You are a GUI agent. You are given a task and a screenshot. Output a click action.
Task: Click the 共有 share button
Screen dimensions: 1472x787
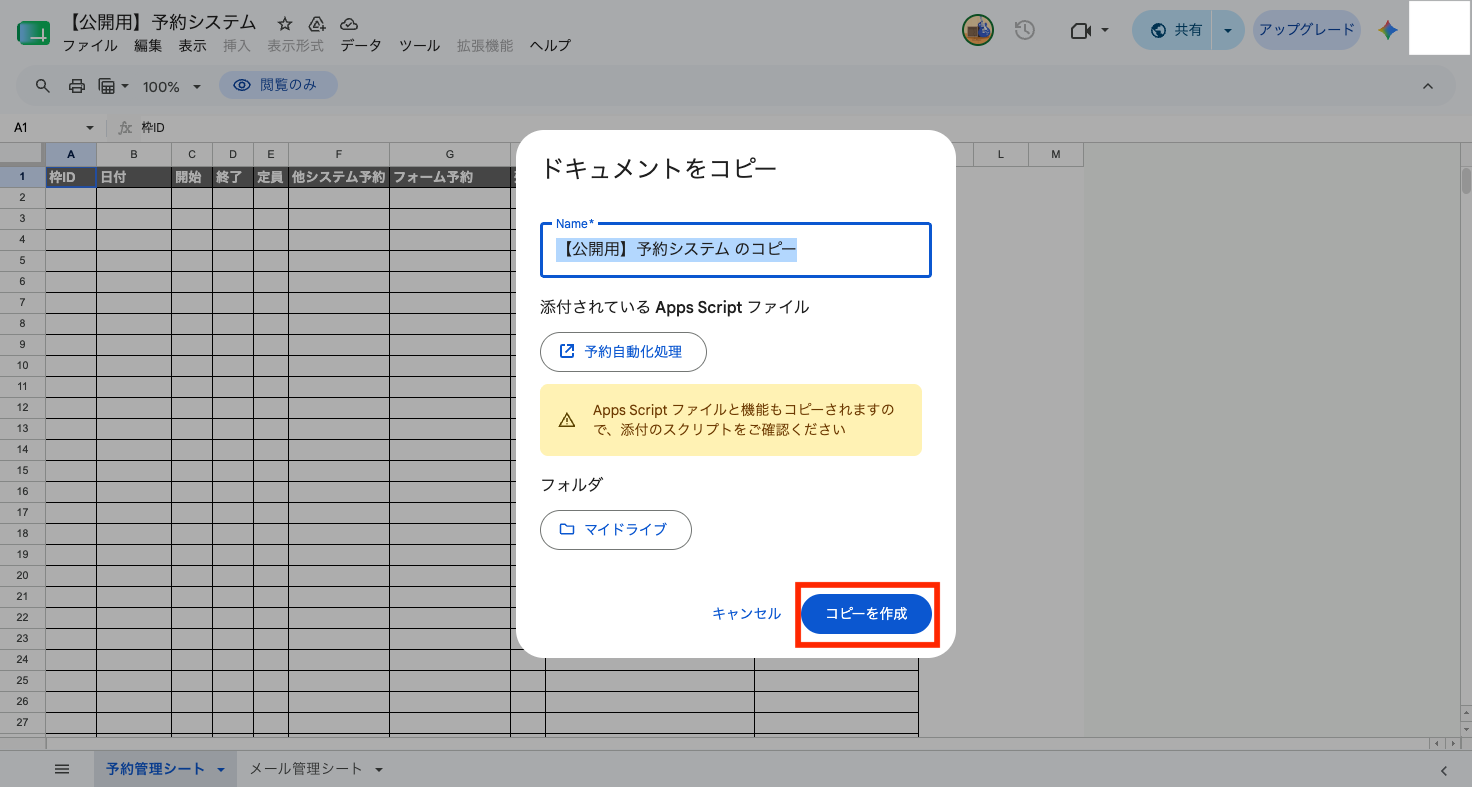(x=1173, y=30)
